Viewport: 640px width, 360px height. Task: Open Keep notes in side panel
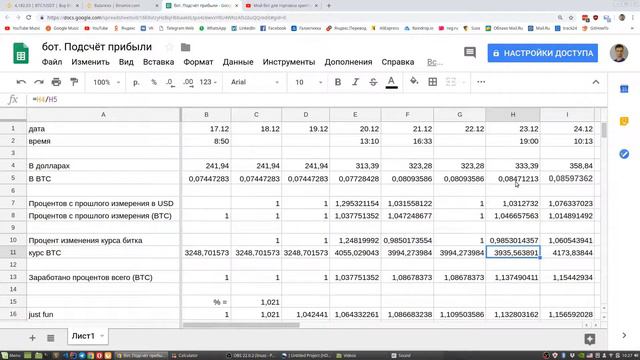(624, 121)
